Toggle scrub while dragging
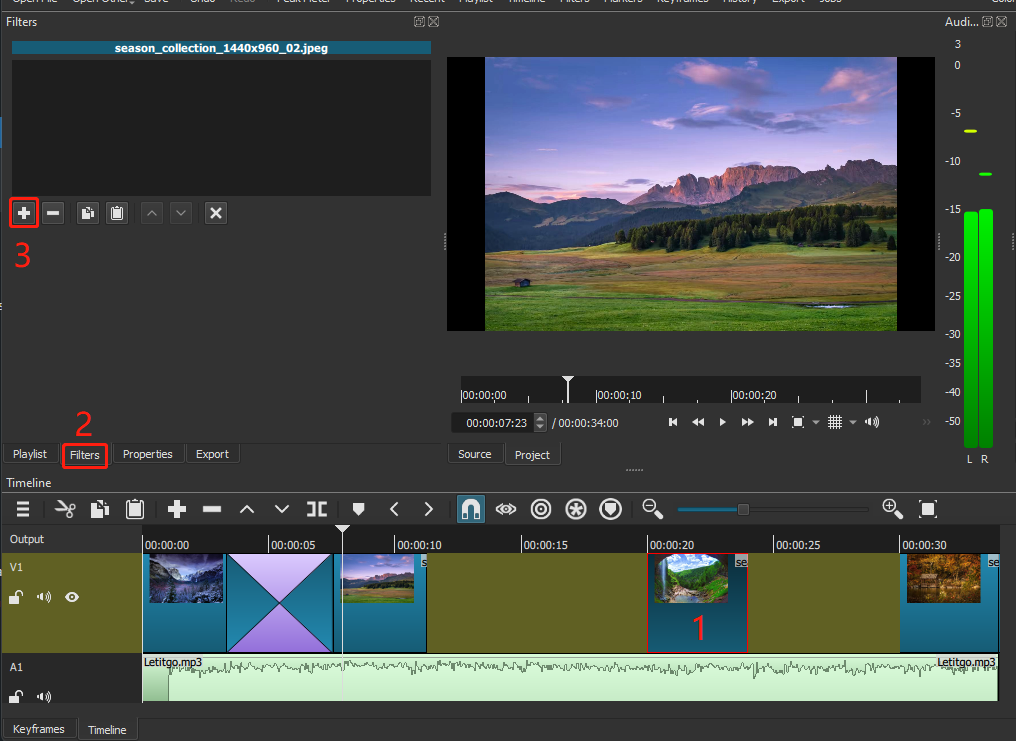Image resolution: width=1016 pixels, height=741 pixels. 506,509
